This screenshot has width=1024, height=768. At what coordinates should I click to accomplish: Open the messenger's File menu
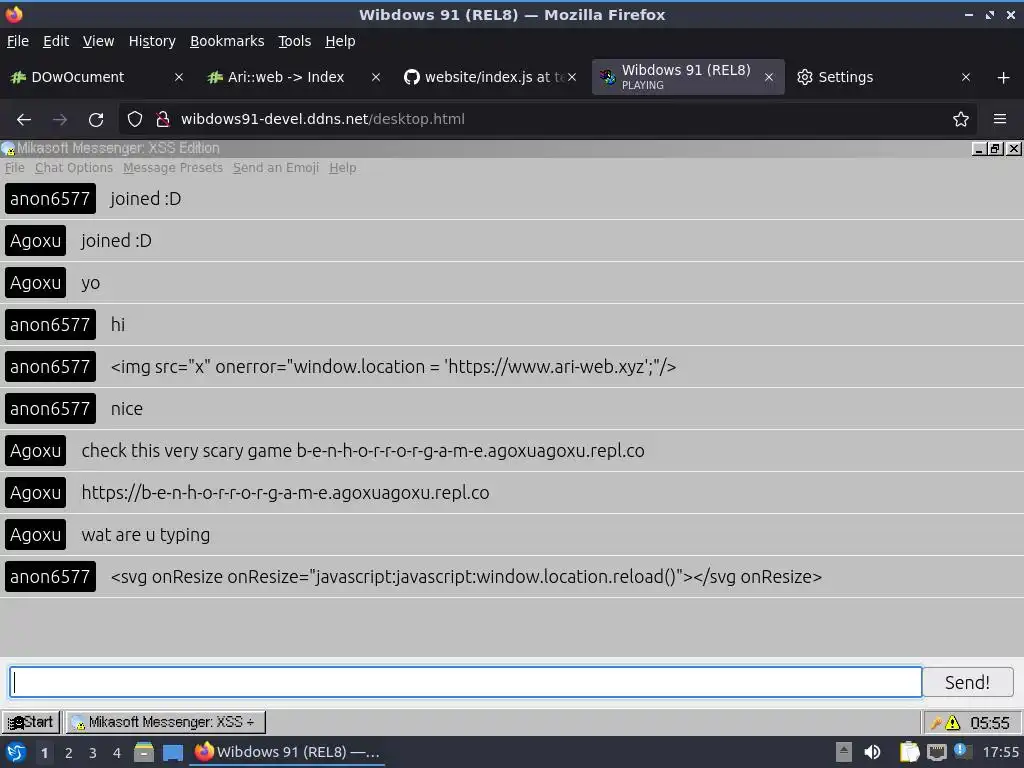pos(14,168)
